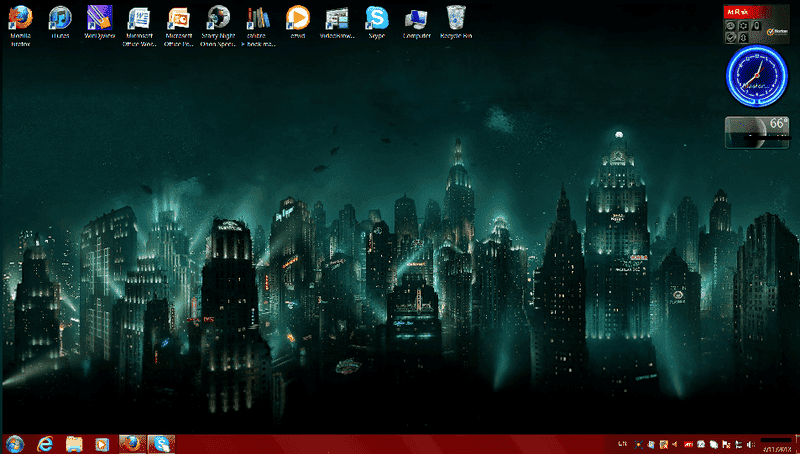
Task: Click the first tray icon with blue cross
Action: pos(638,444)
